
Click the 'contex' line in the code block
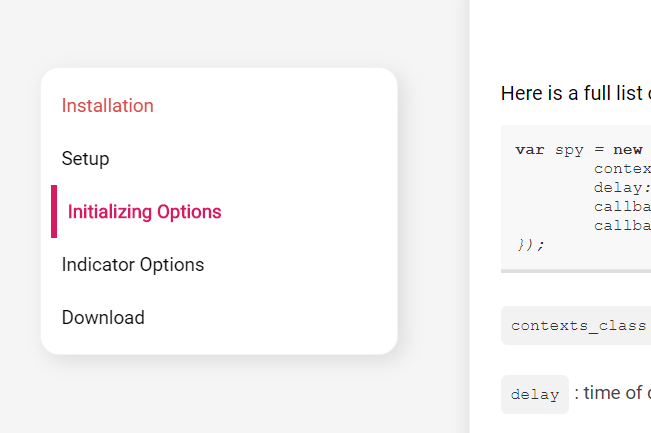pos(622,169)
